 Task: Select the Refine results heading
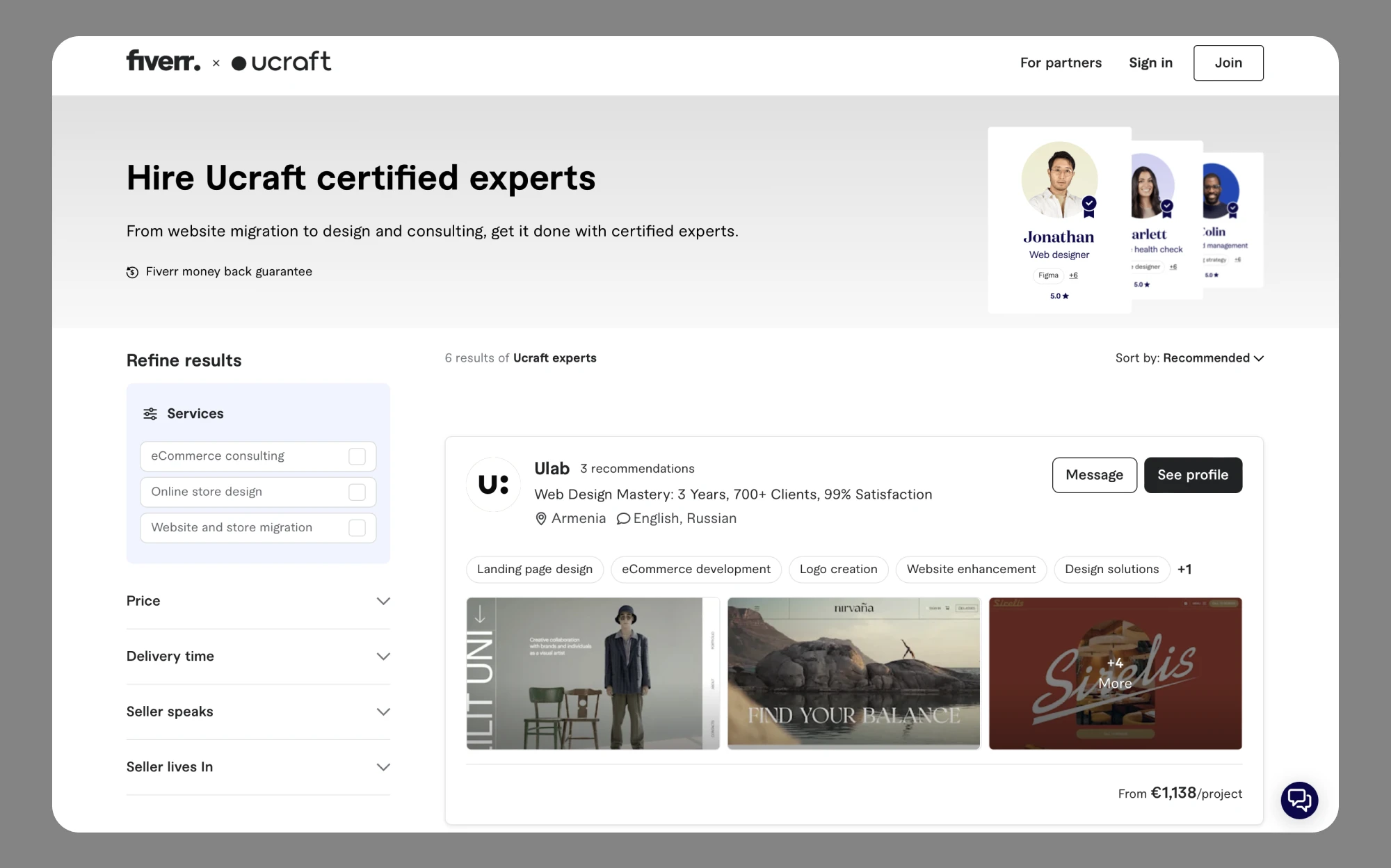click(184, 360)
